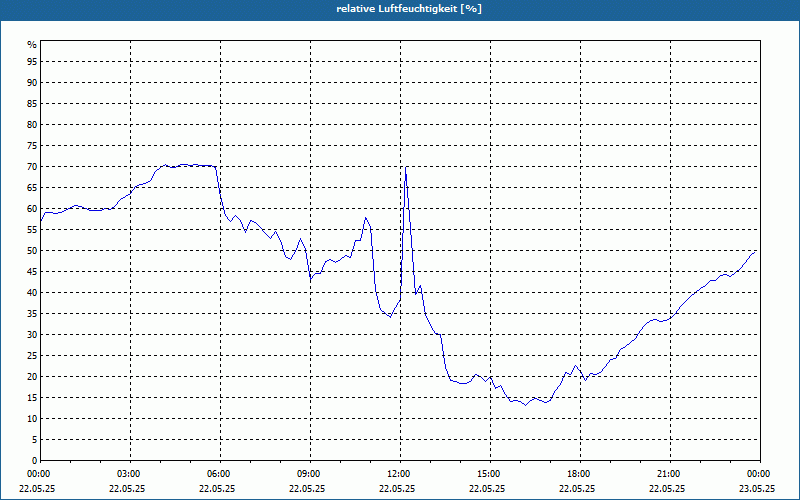Select the '90' y-axis label

click(32, 83)
